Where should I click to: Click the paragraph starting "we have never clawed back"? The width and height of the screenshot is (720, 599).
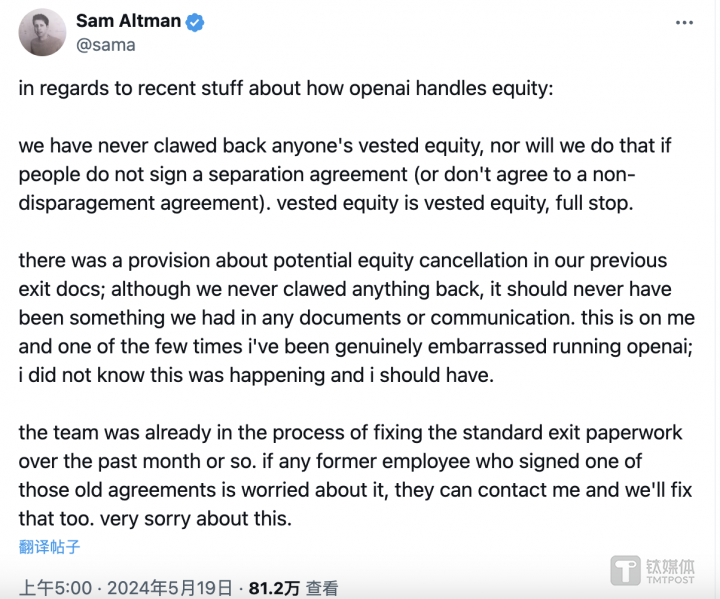tap(345, 175)
